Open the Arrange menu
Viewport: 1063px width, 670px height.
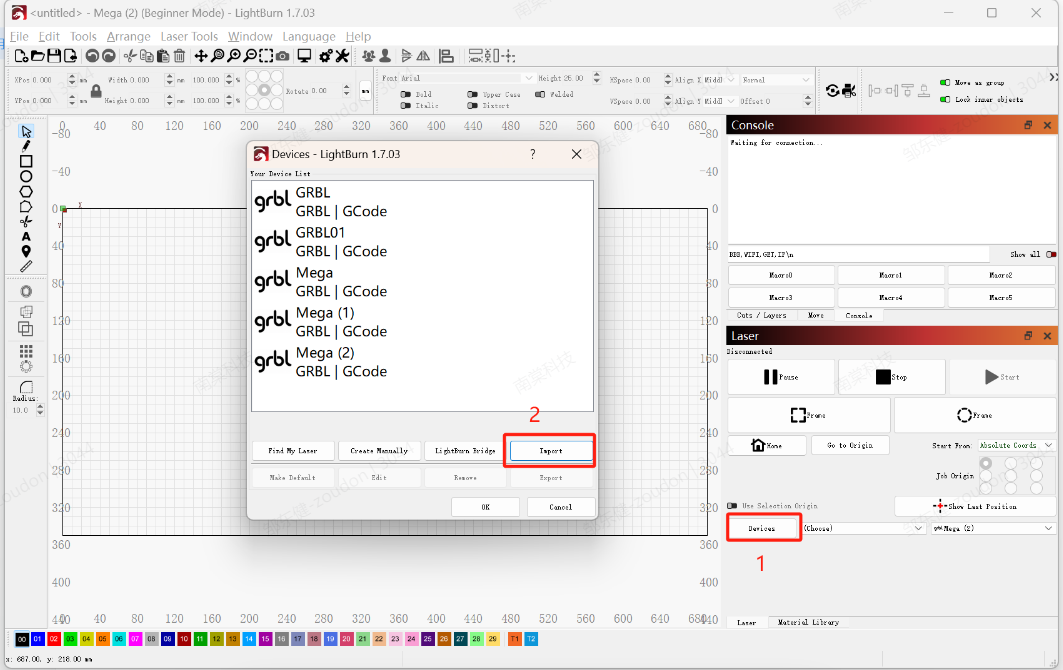128,37
